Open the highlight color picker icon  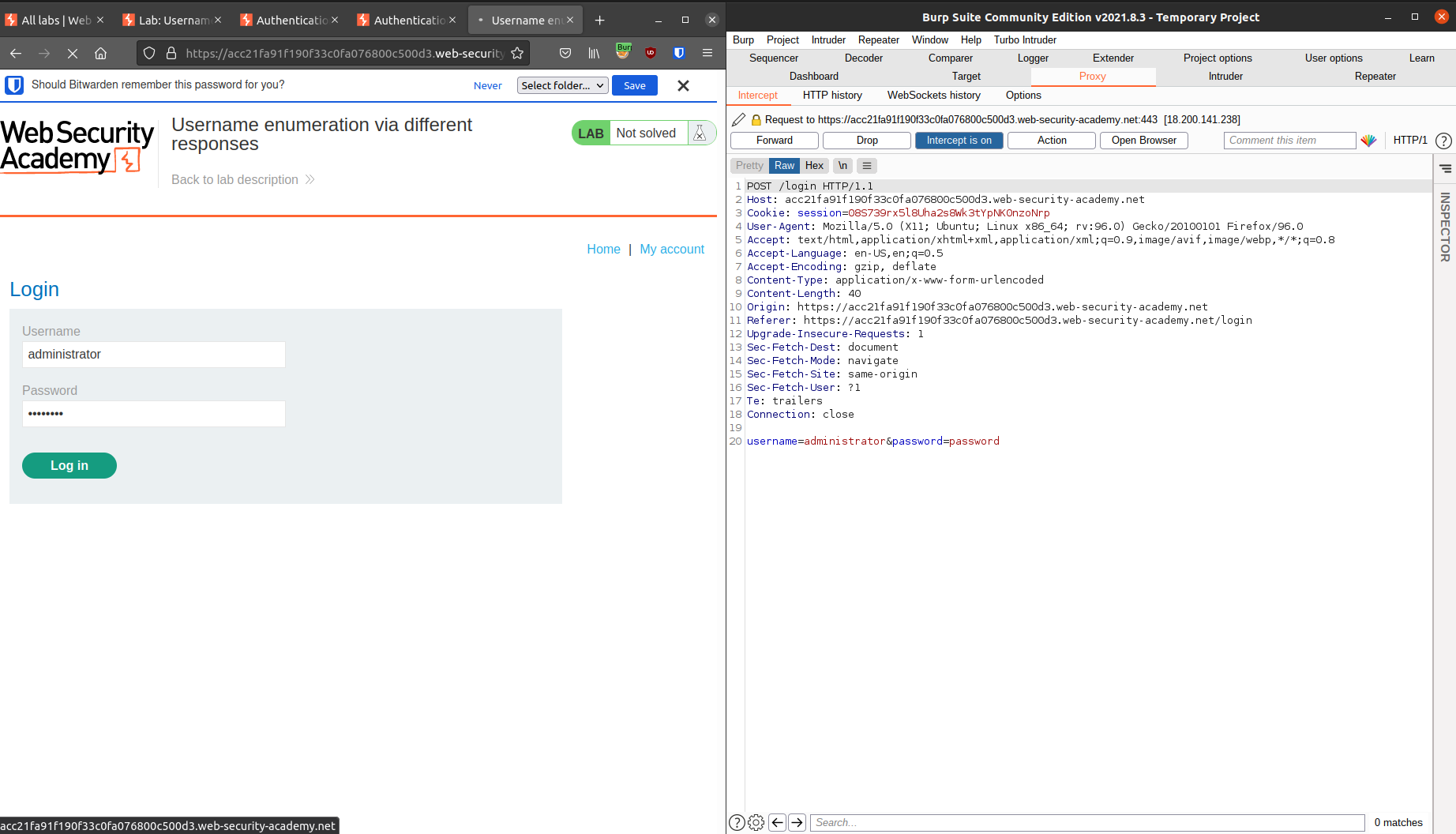pos(1369,140)
